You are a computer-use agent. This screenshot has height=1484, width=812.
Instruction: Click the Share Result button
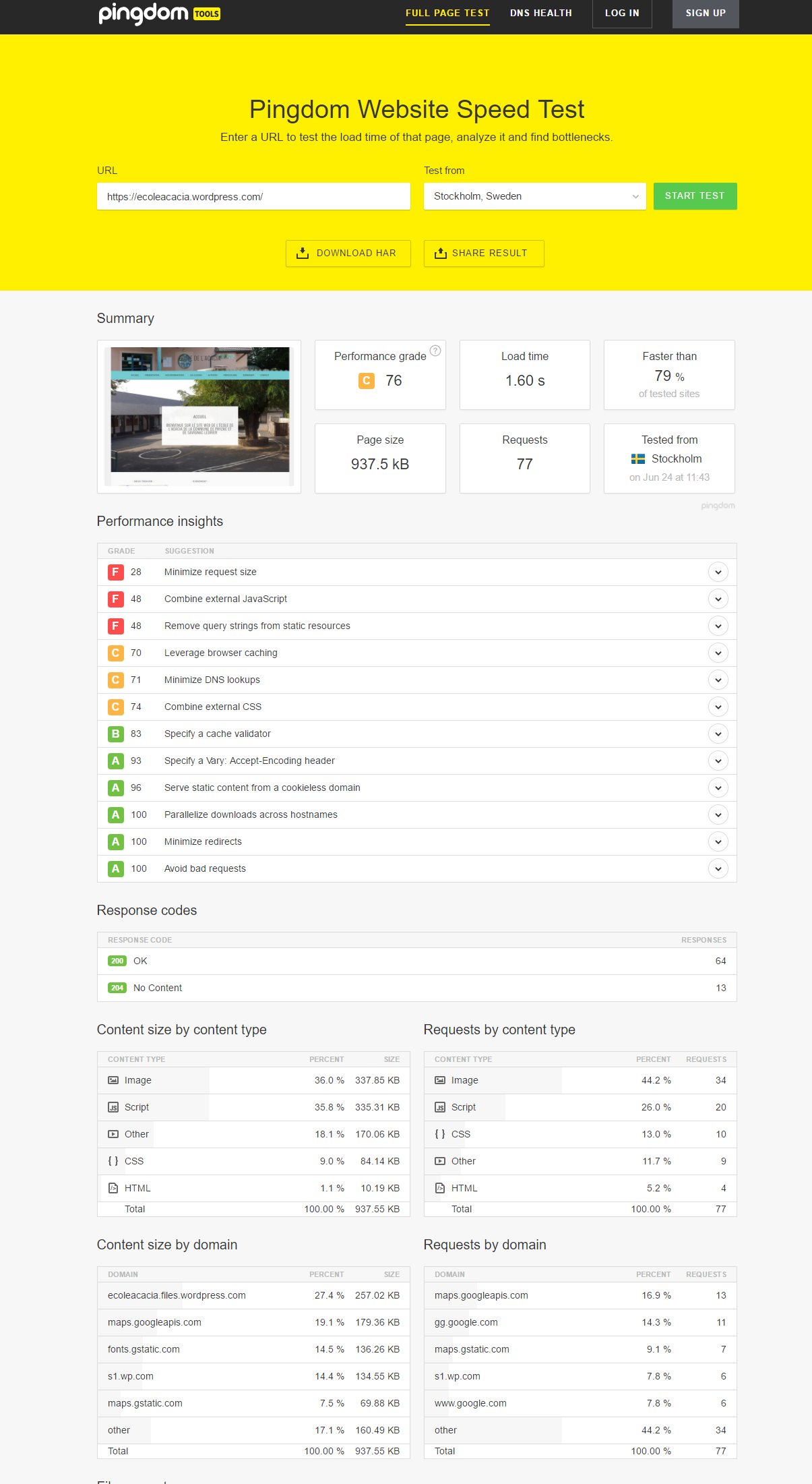coord(484,254)
